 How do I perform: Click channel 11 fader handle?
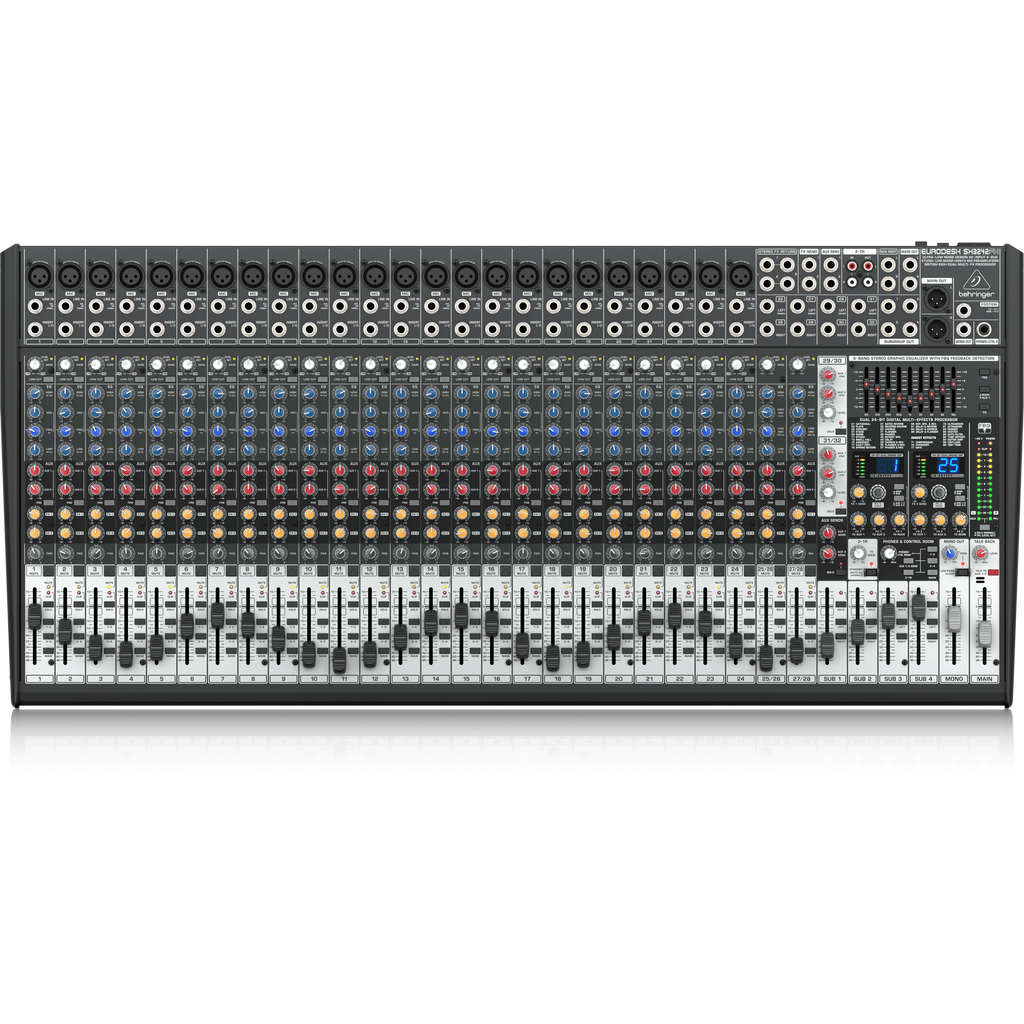pos(339,660)
